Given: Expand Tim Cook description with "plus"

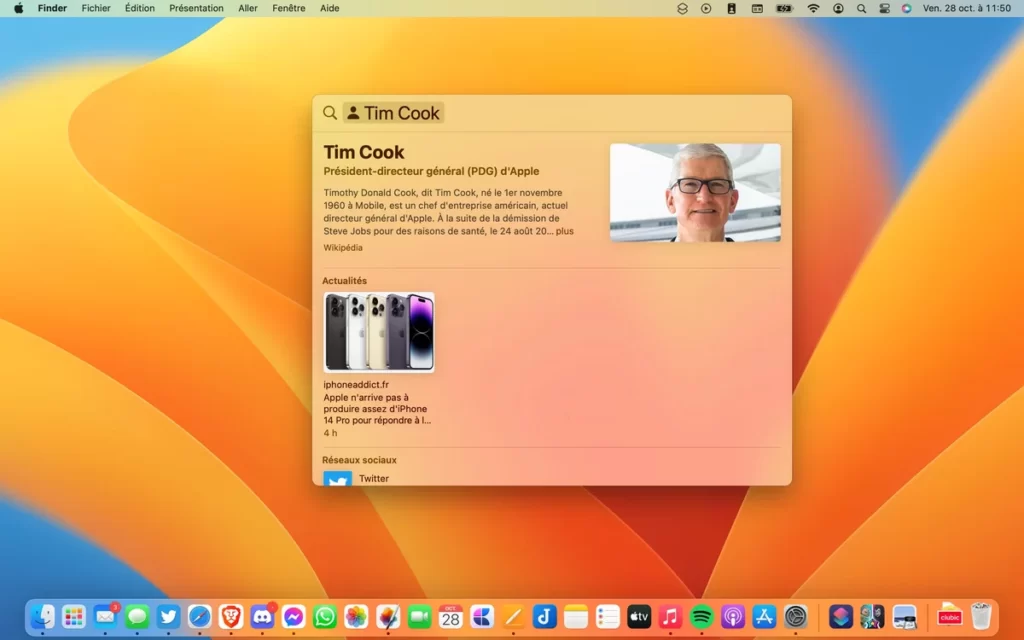Looking at the screenshot, I should click(x=565, y=231).
